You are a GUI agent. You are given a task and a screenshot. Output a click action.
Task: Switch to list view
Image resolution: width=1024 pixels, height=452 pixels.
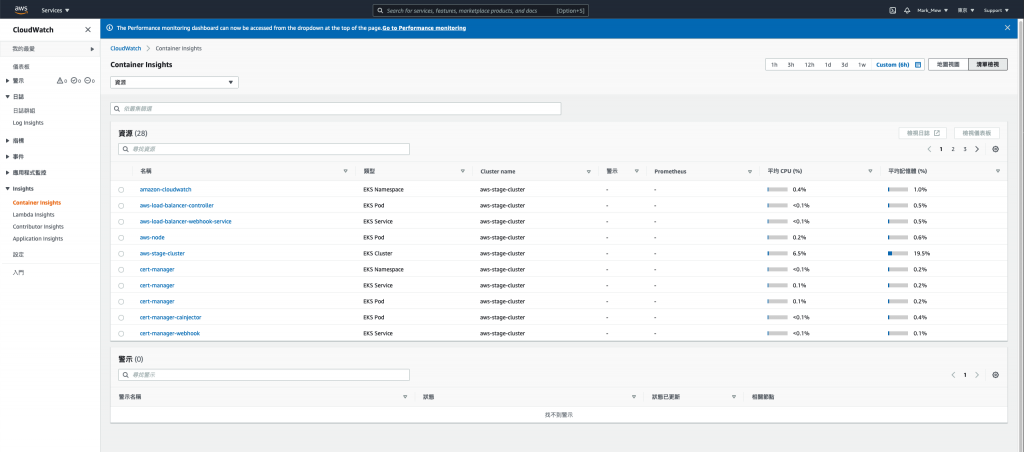pyautogui.click(x=987, y=65)
